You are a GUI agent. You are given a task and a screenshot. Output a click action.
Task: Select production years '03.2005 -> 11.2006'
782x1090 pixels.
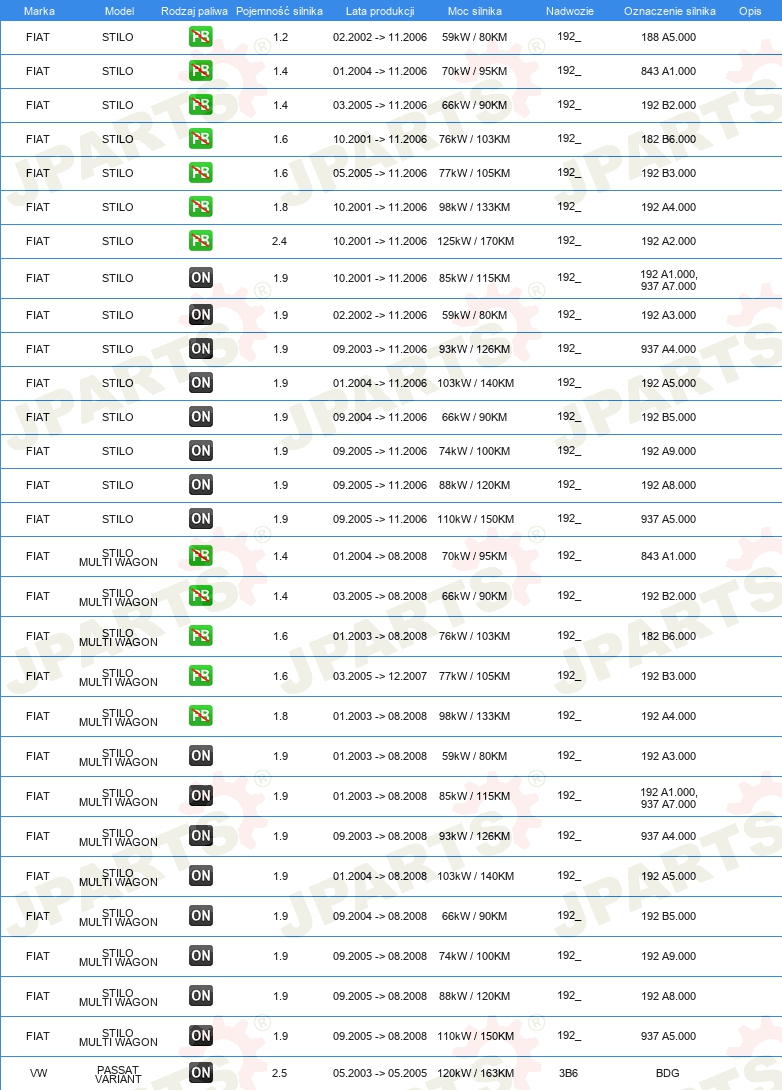(380, 105)
